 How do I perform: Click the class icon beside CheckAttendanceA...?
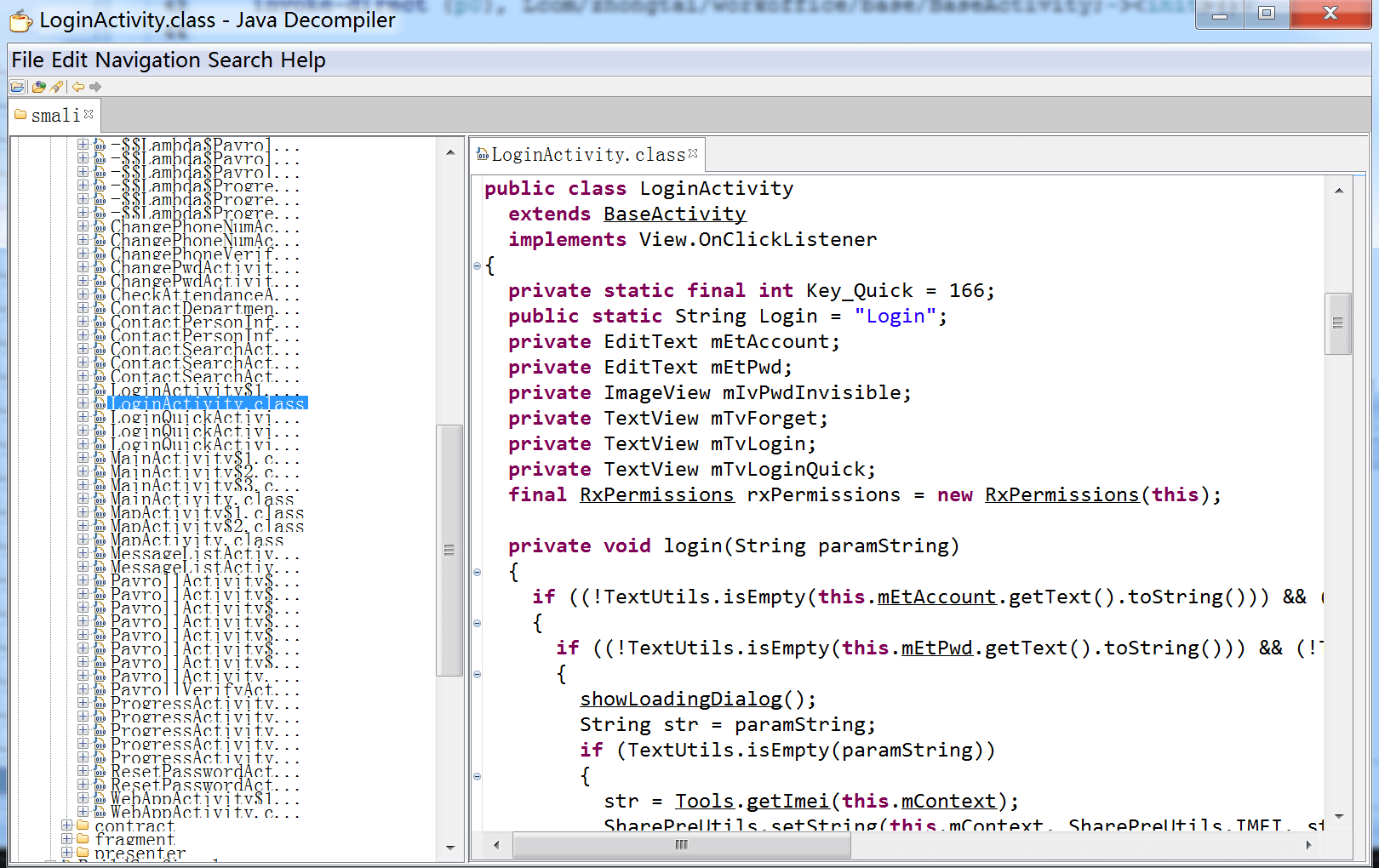(100, 294)
